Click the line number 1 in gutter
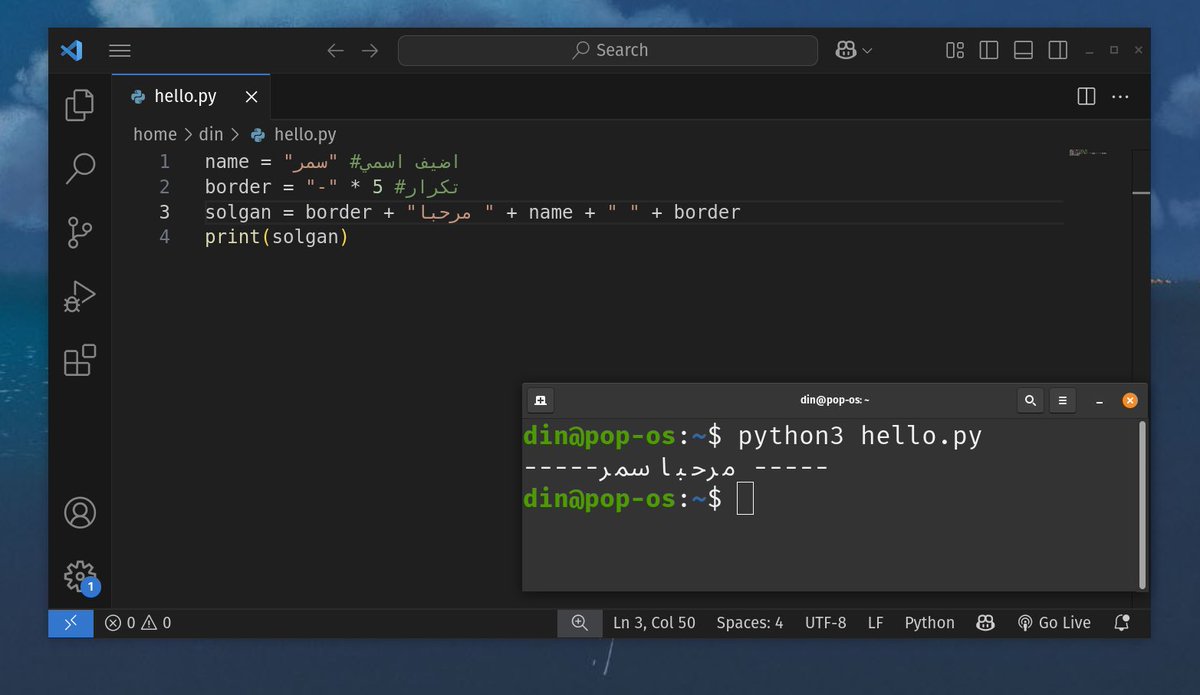This screenshot has width=1200, height=695. pos(164,162)
